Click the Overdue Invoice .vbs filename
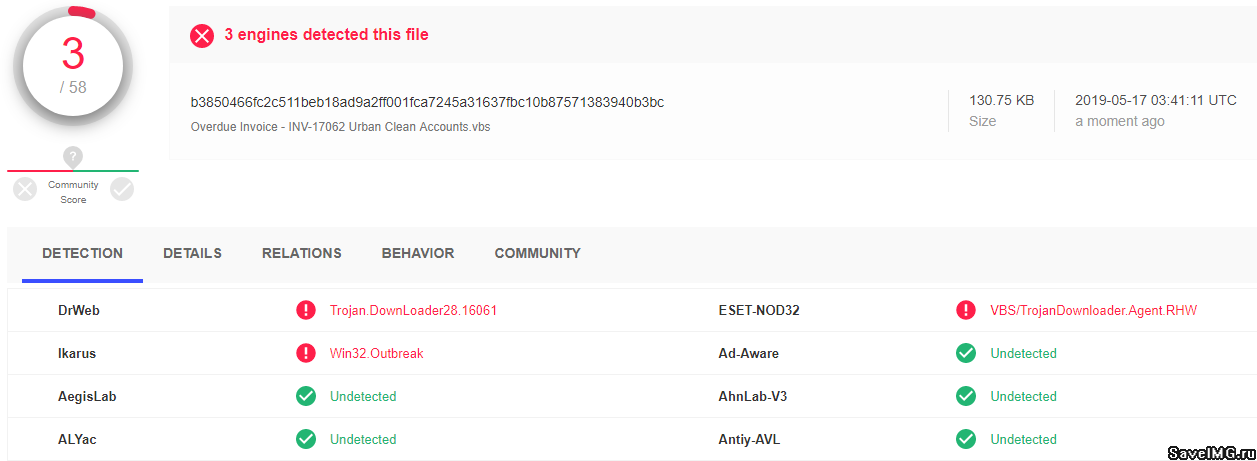1257x461 pixels. pos(340,127)
